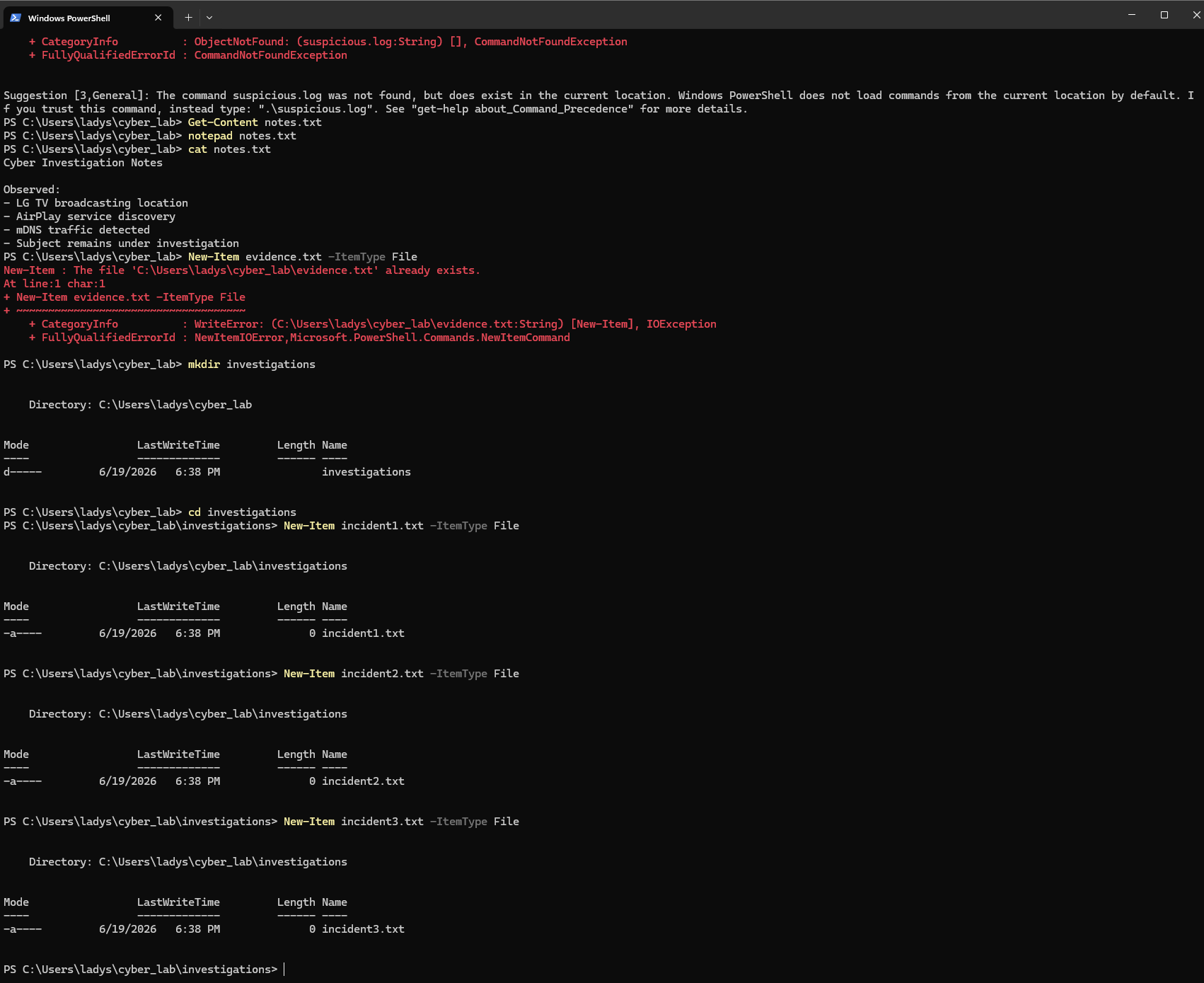The image size is (1204, 983).
Task: Click the 'already exists.' error message line
Action: (x=242, y=270)
